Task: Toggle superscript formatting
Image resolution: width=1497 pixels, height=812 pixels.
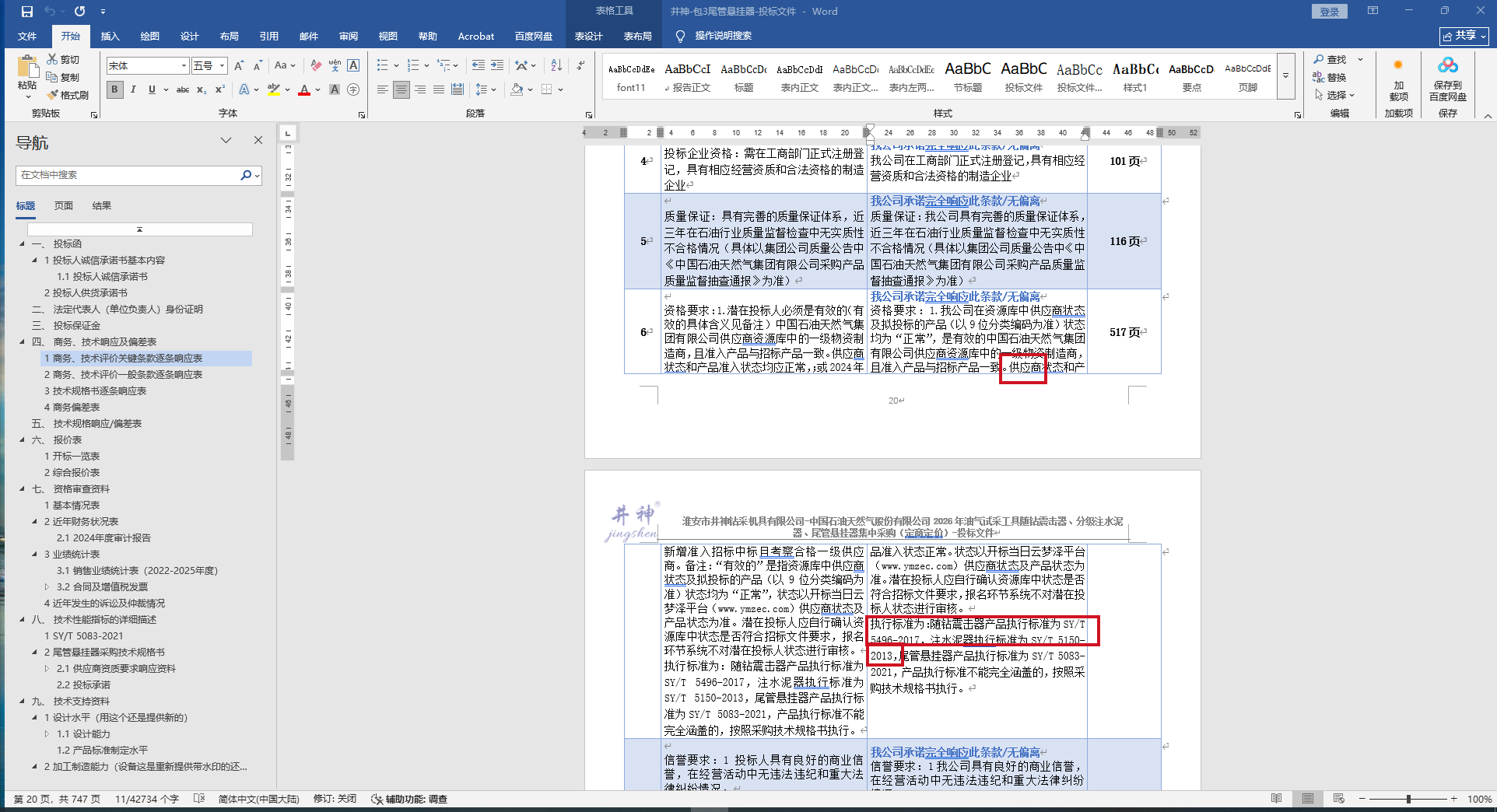Action: [220, 89]
